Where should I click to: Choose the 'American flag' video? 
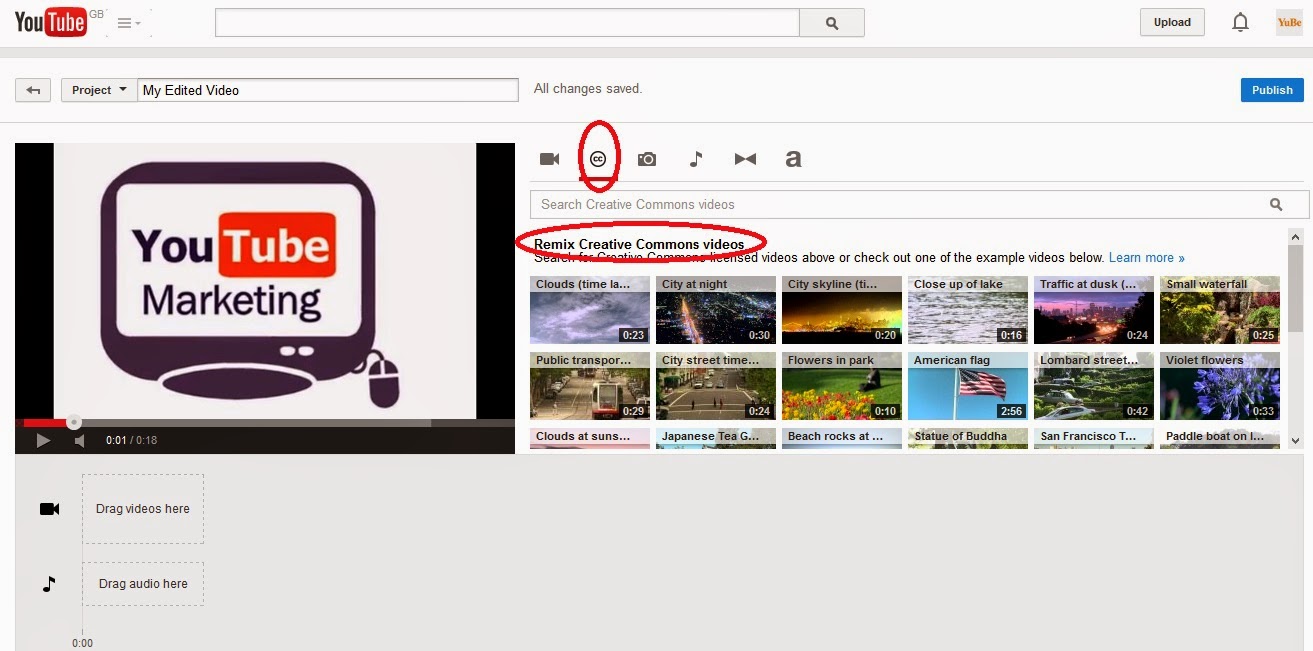pos(968,386)
